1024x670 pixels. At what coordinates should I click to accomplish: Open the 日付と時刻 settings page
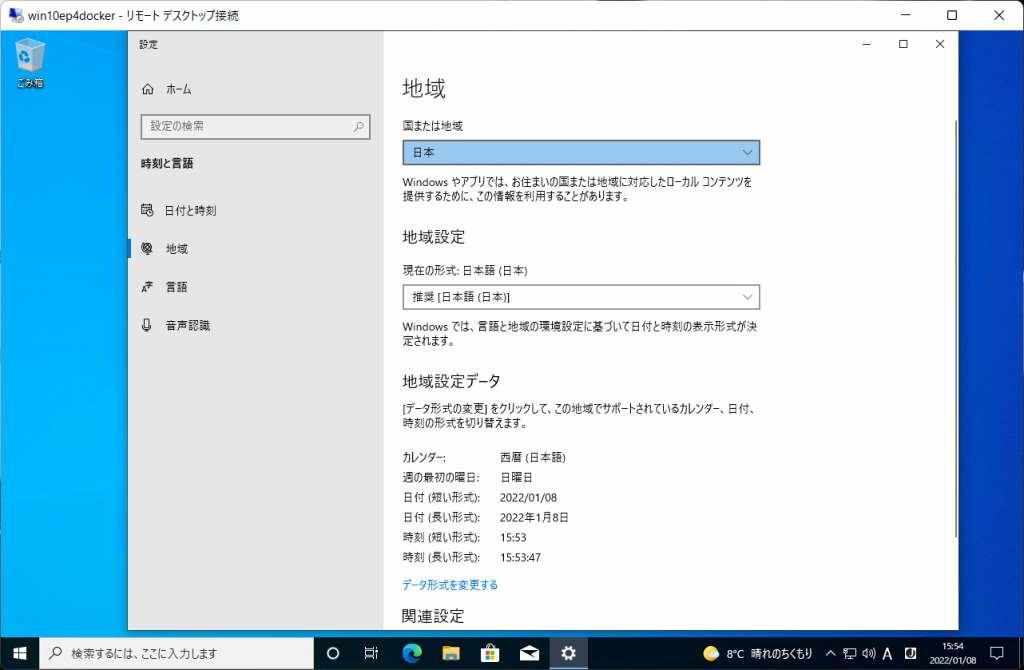pos(178,210)
